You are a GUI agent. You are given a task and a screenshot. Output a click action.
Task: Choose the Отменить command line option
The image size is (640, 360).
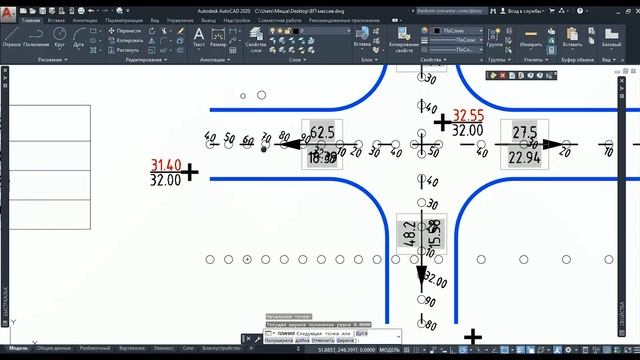323,340
